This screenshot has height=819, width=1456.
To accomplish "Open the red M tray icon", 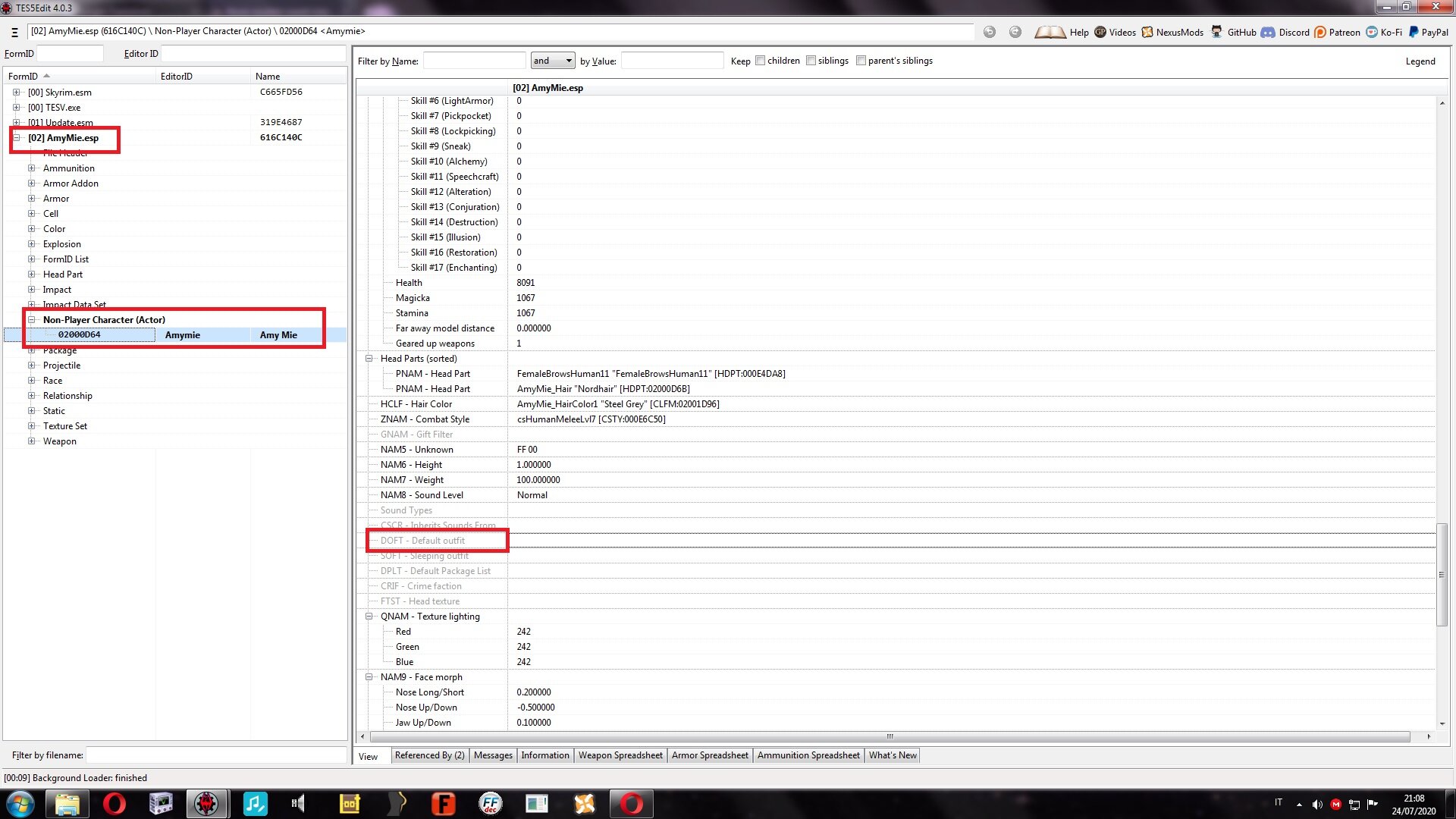I will click(x=1335, y=805).
